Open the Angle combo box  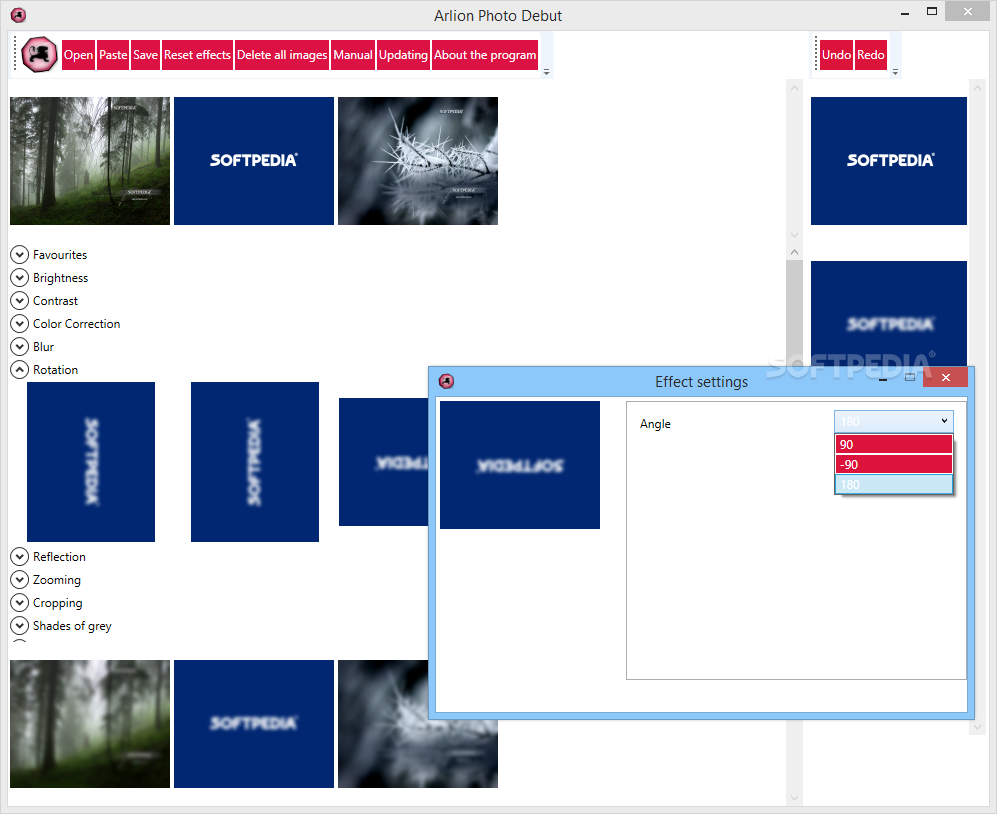(x=893, y=421)
